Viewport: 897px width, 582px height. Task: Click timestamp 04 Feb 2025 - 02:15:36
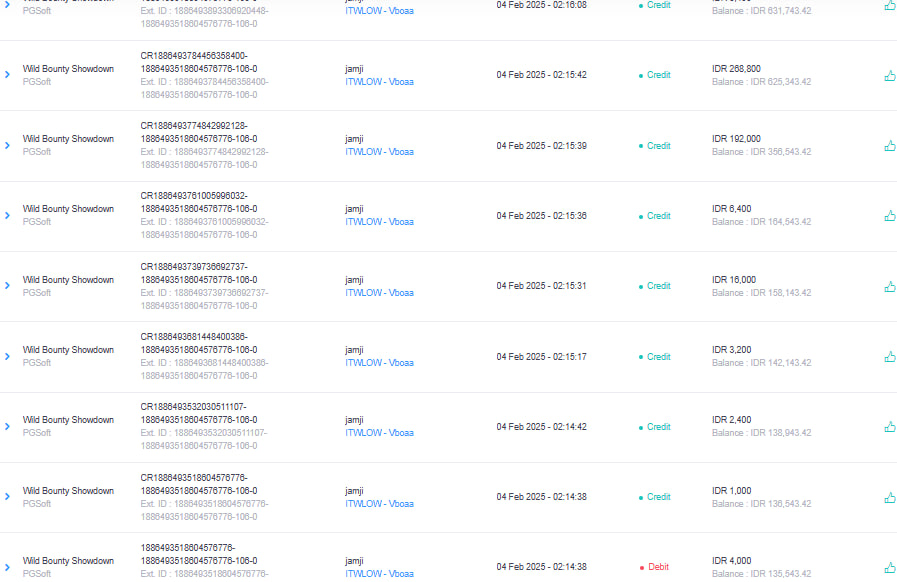coord(541,216)
